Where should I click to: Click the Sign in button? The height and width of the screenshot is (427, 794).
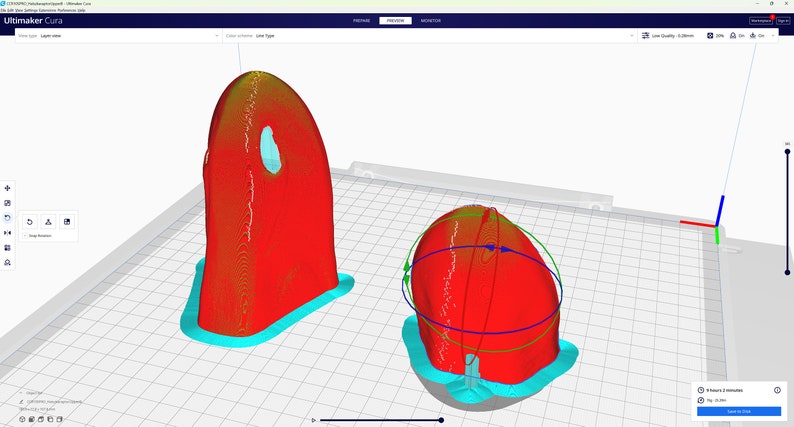click(783, 21)
